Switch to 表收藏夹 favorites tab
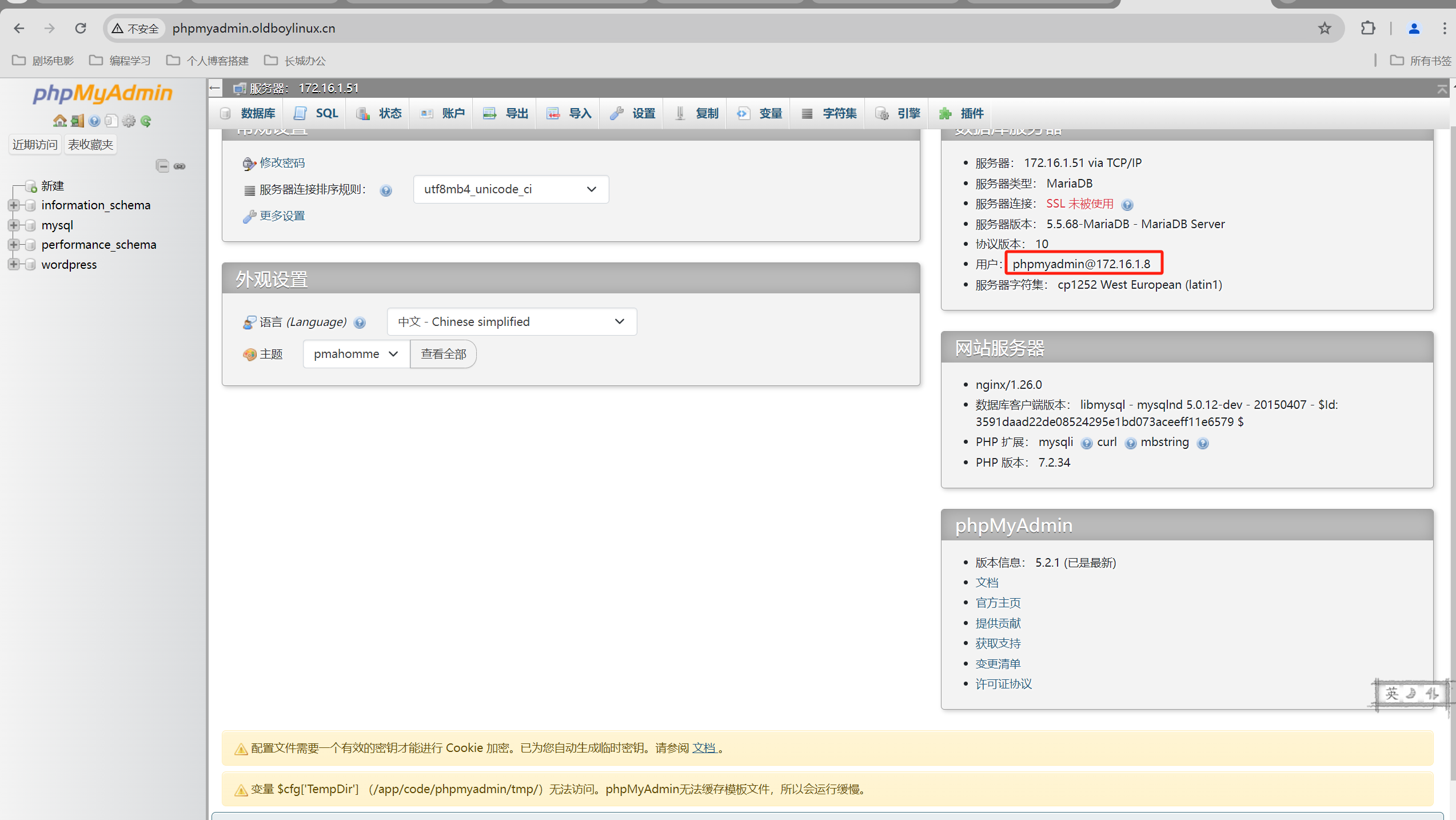This screenshot has width=1456, height=820. pyautogui.click(x=90, y=145)
